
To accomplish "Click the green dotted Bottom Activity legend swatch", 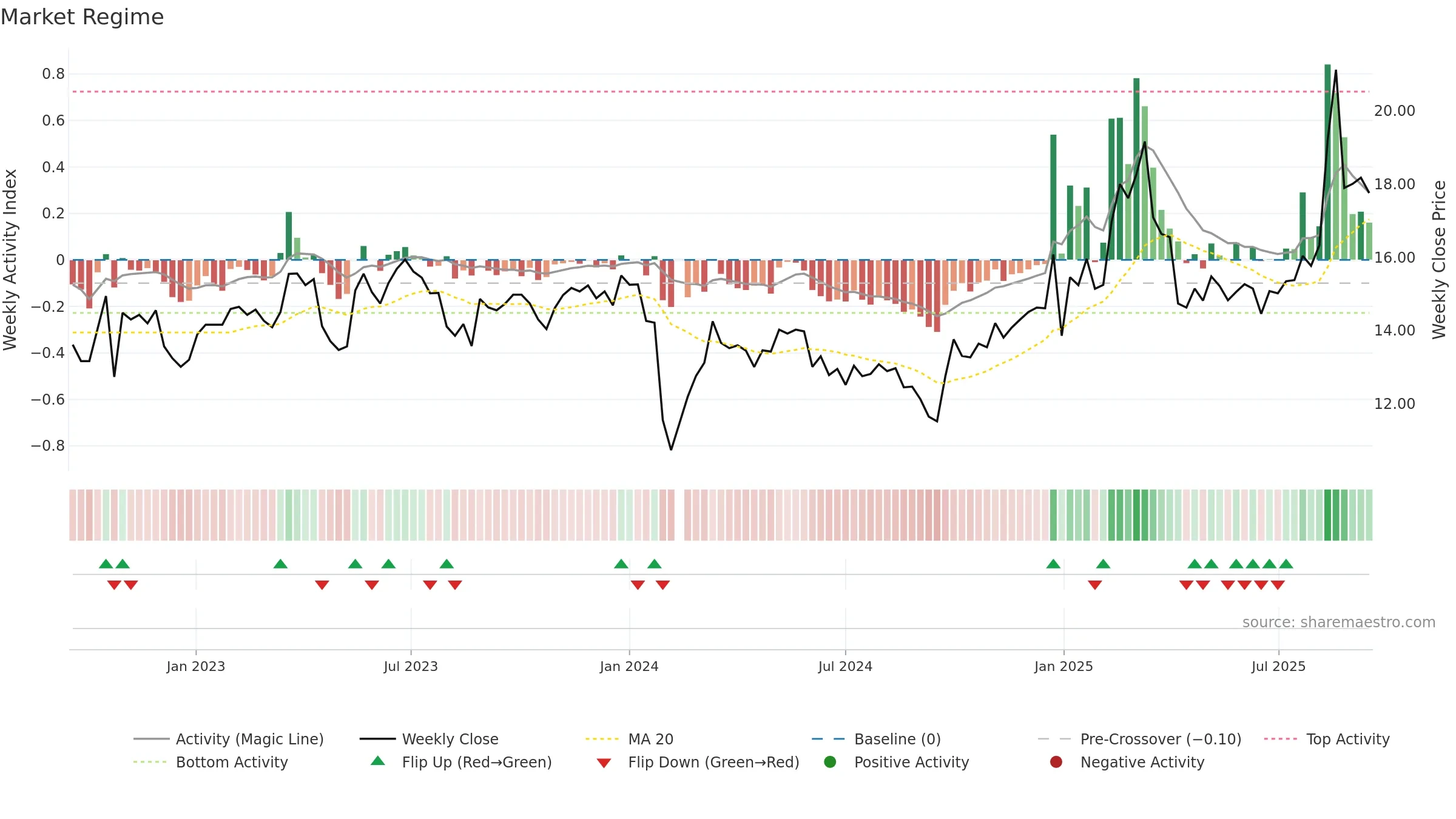I will tap(150, 762).
